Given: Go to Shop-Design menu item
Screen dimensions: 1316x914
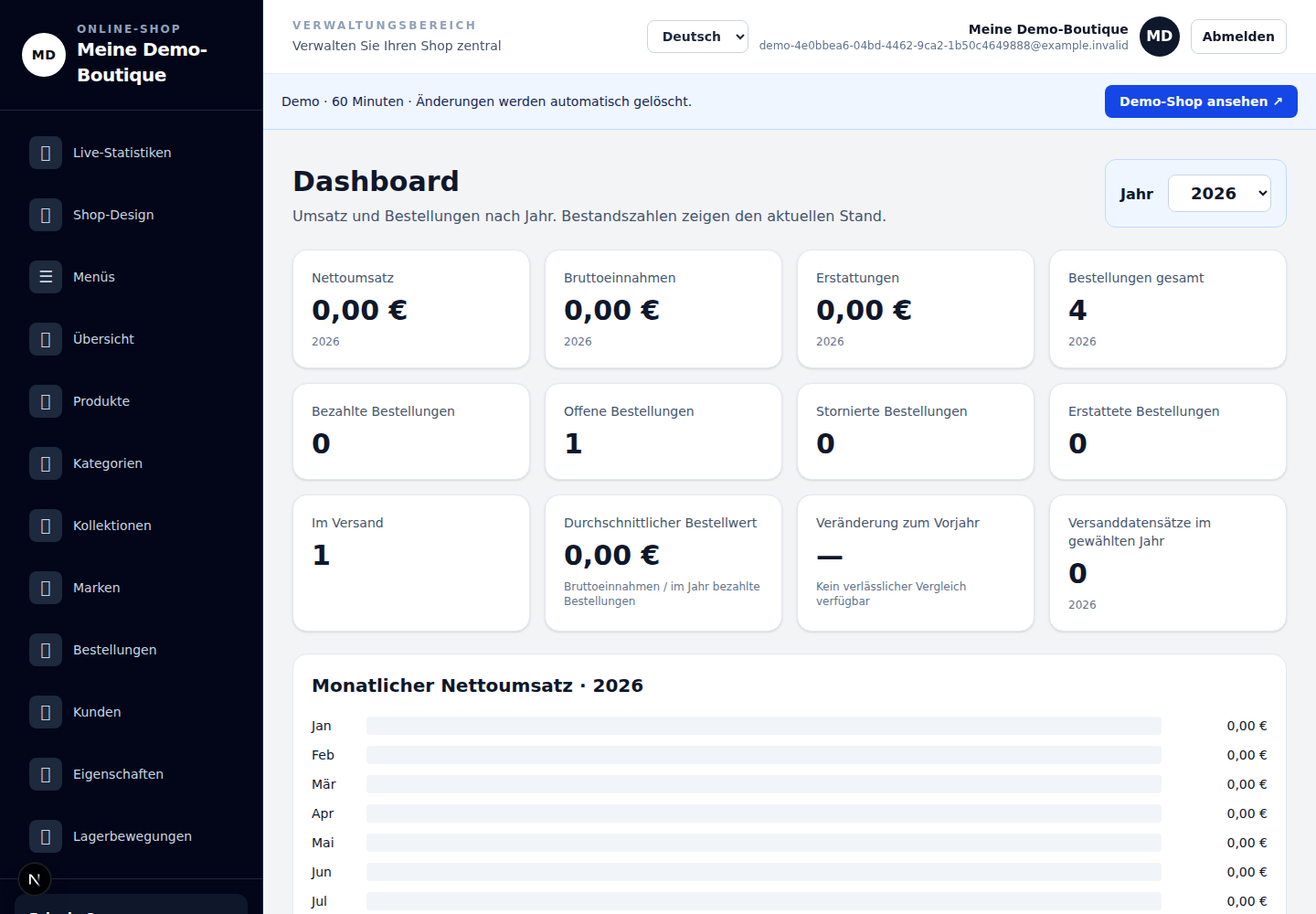Looking at the screenshot, I should 132,215.
